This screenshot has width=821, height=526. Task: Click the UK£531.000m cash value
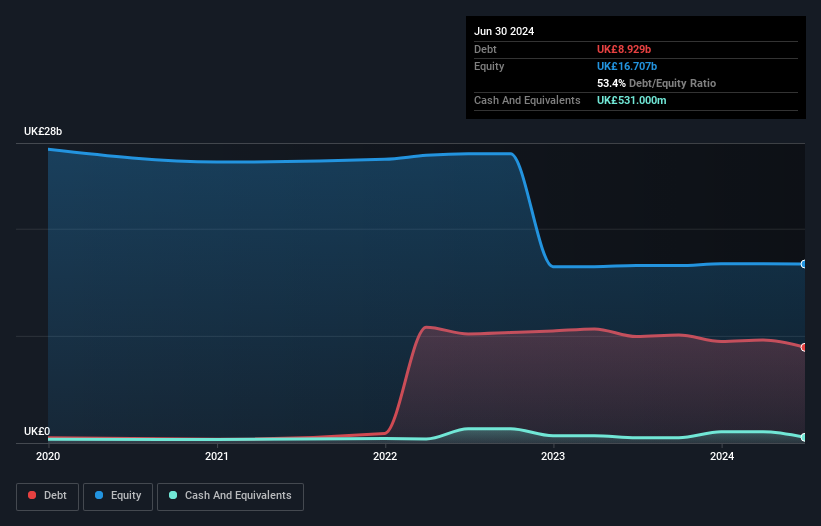(x=631, y=100)
